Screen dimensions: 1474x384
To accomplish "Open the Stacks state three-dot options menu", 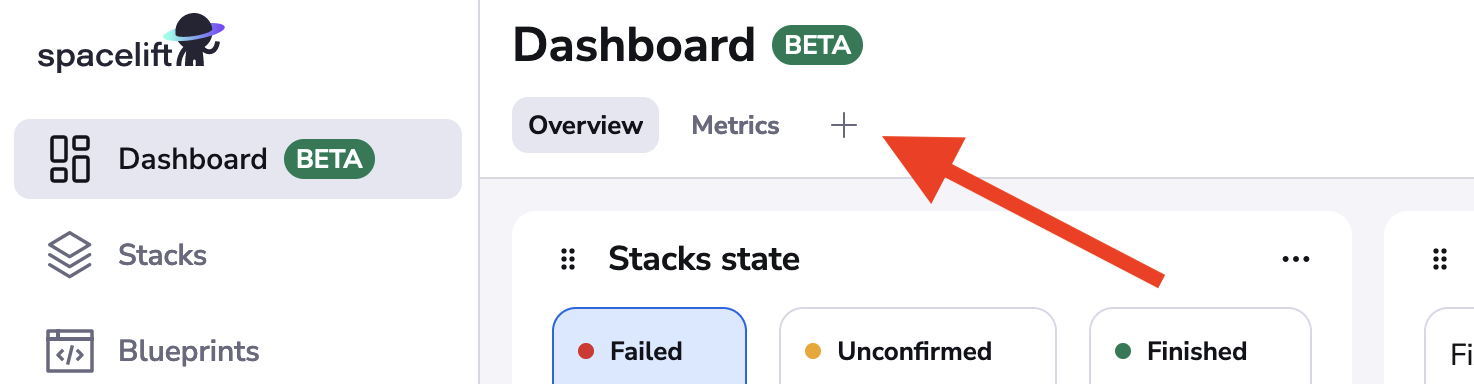I will pyautogui.click(x=1296, y=260).
